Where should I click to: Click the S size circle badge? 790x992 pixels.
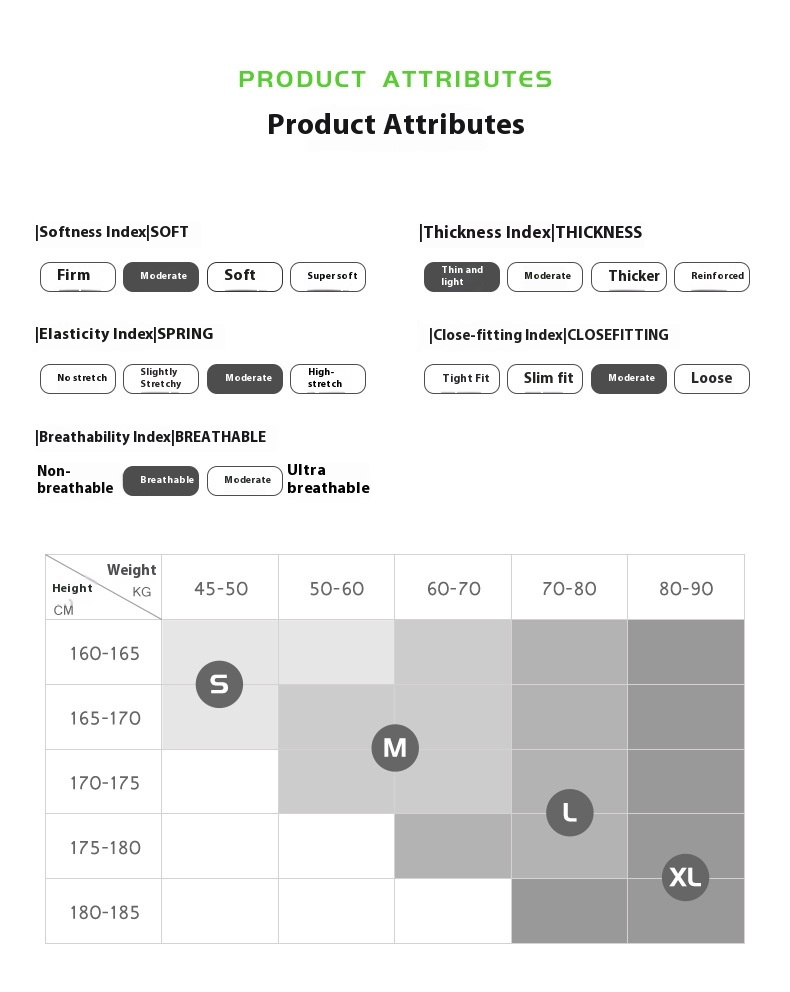(219, 684)
